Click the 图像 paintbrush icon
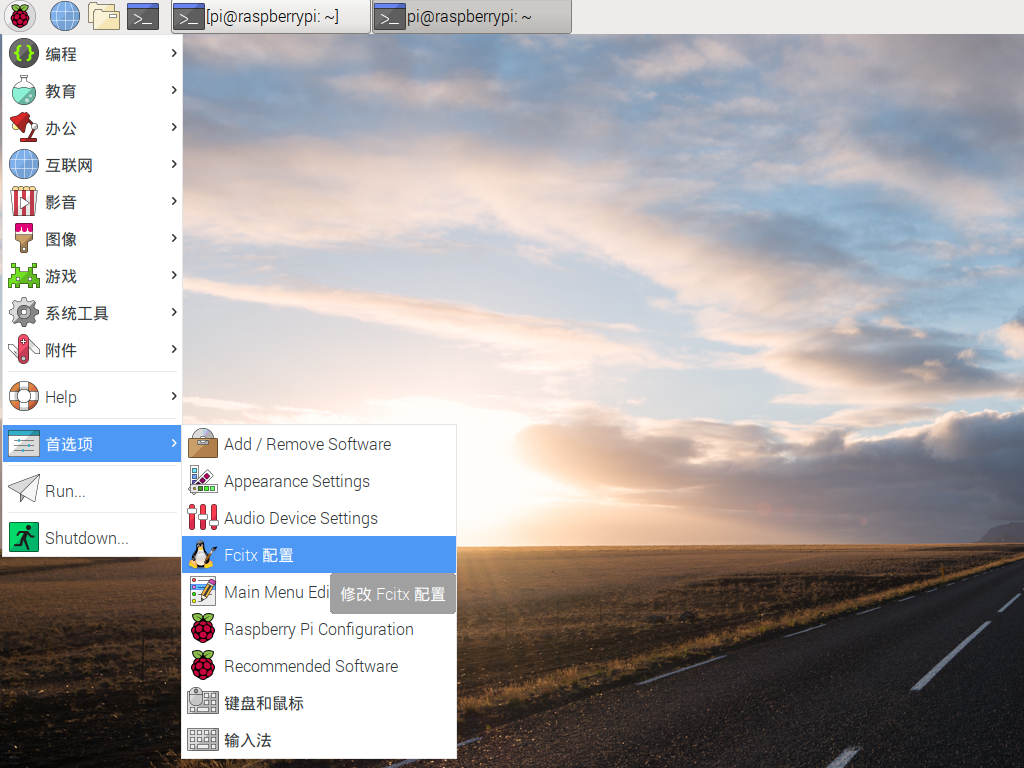The height and width of the screenshot is (768, 1024). 24,238
